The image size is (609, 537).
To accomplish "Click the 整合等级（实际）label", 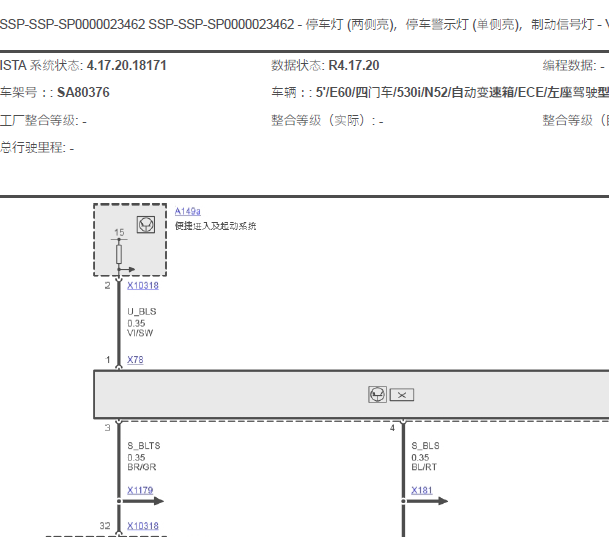I will [323, 120].
